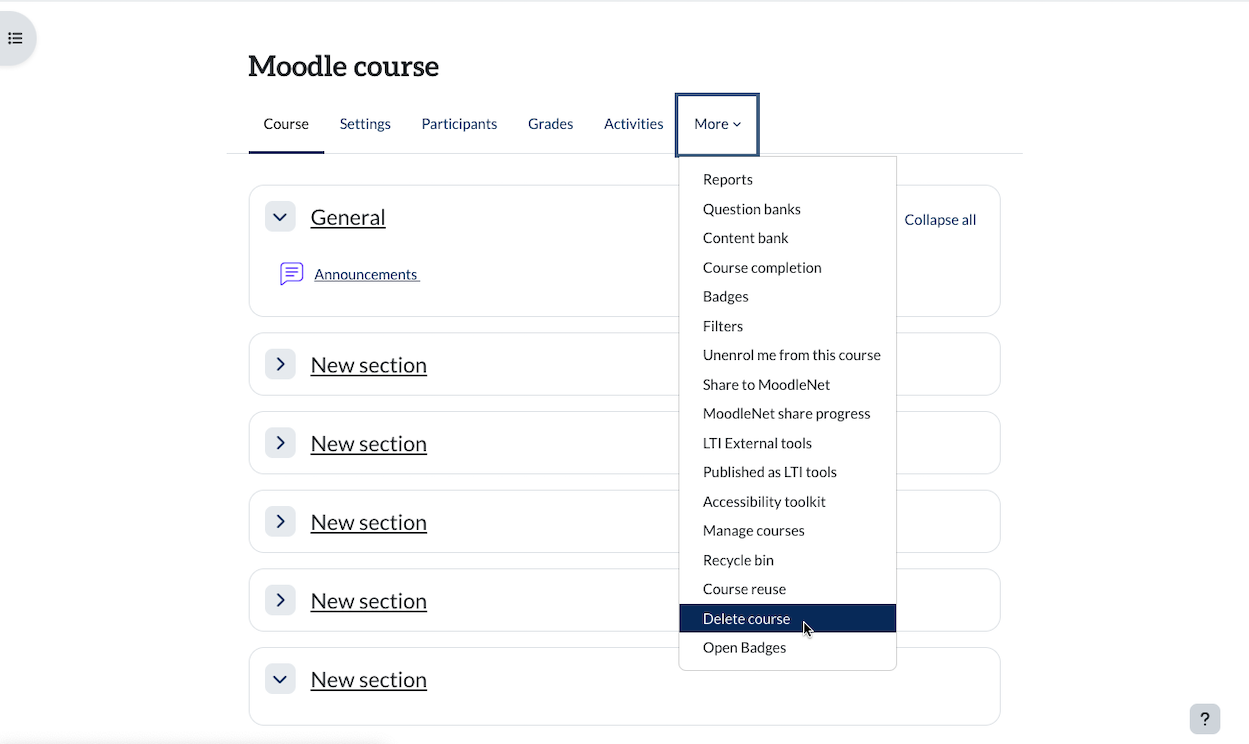Go to the Grades tab

pyautogui.click(x=550, y=124)
